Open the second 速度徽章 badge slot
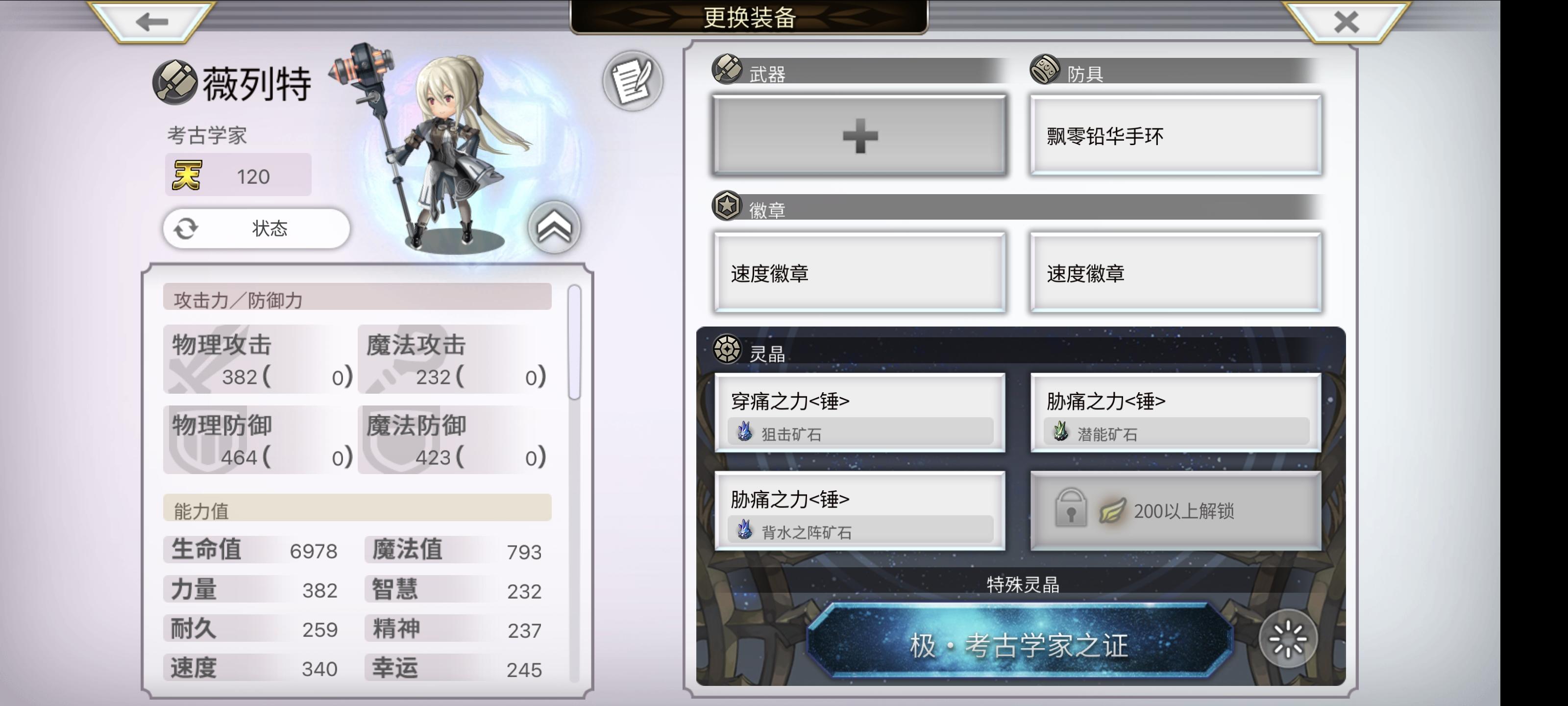This screenshot has width=1568, height=706. click(1176, 272)
